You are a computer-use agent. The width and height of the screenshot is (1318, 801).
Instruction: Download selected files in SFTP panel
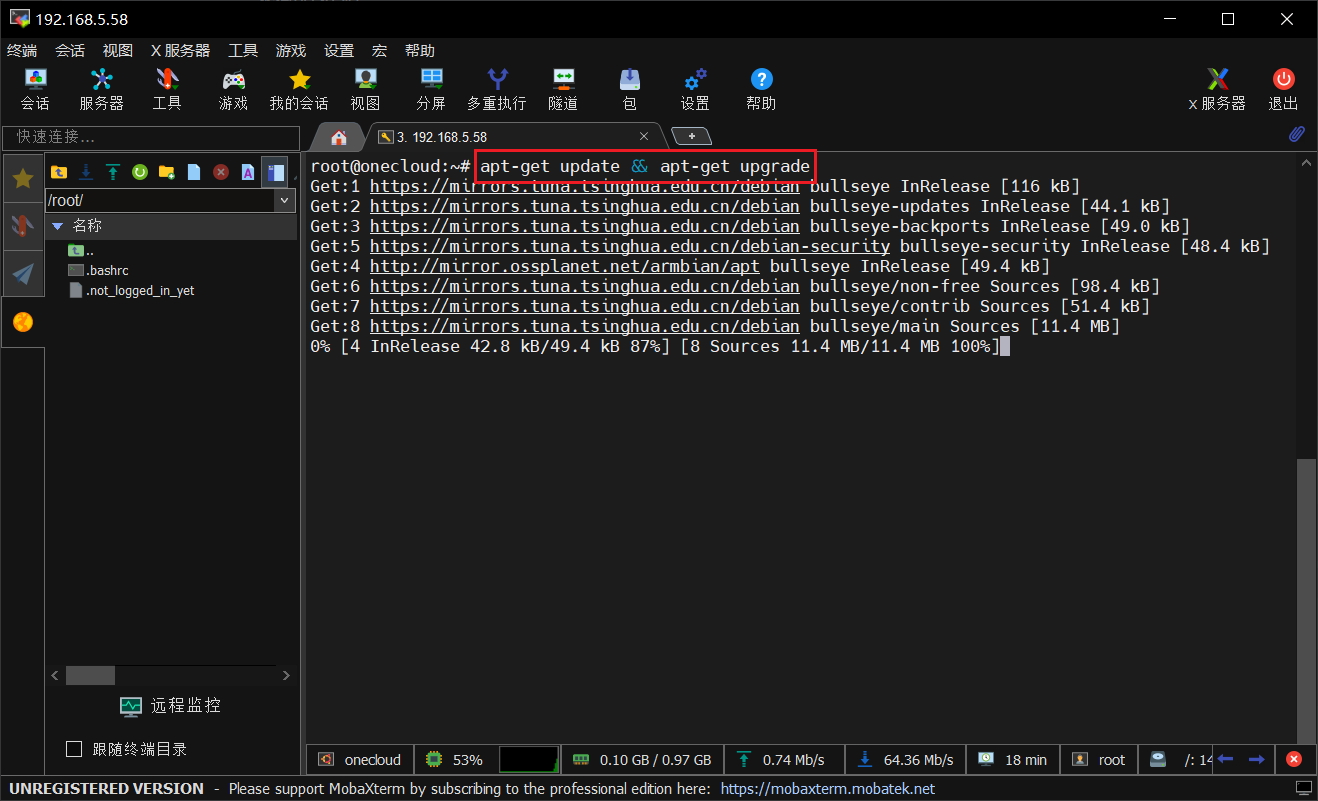(x=86, y=172)
